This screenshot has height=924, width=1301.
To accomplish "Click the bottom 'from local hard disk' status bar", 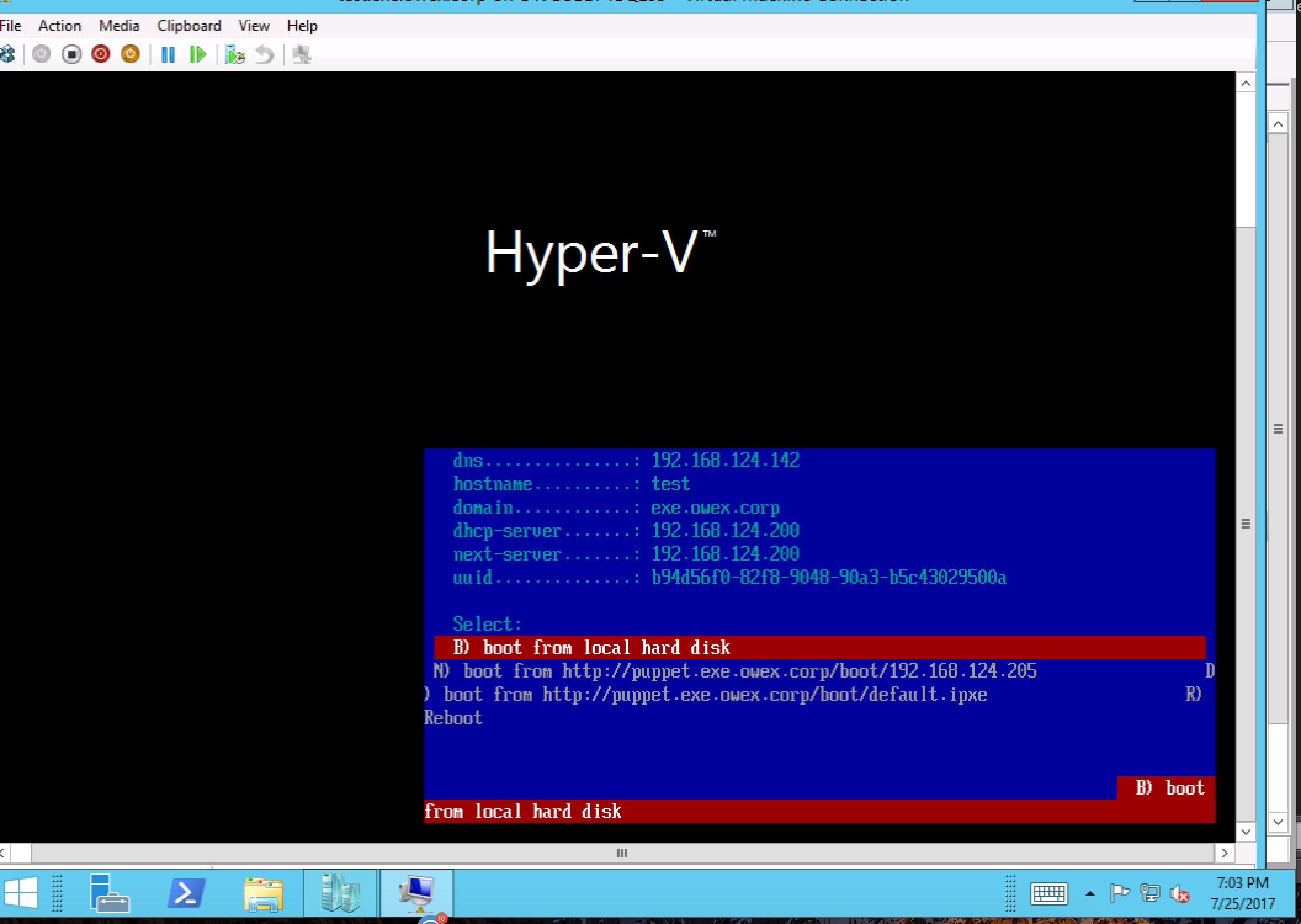I will (819, 811).
